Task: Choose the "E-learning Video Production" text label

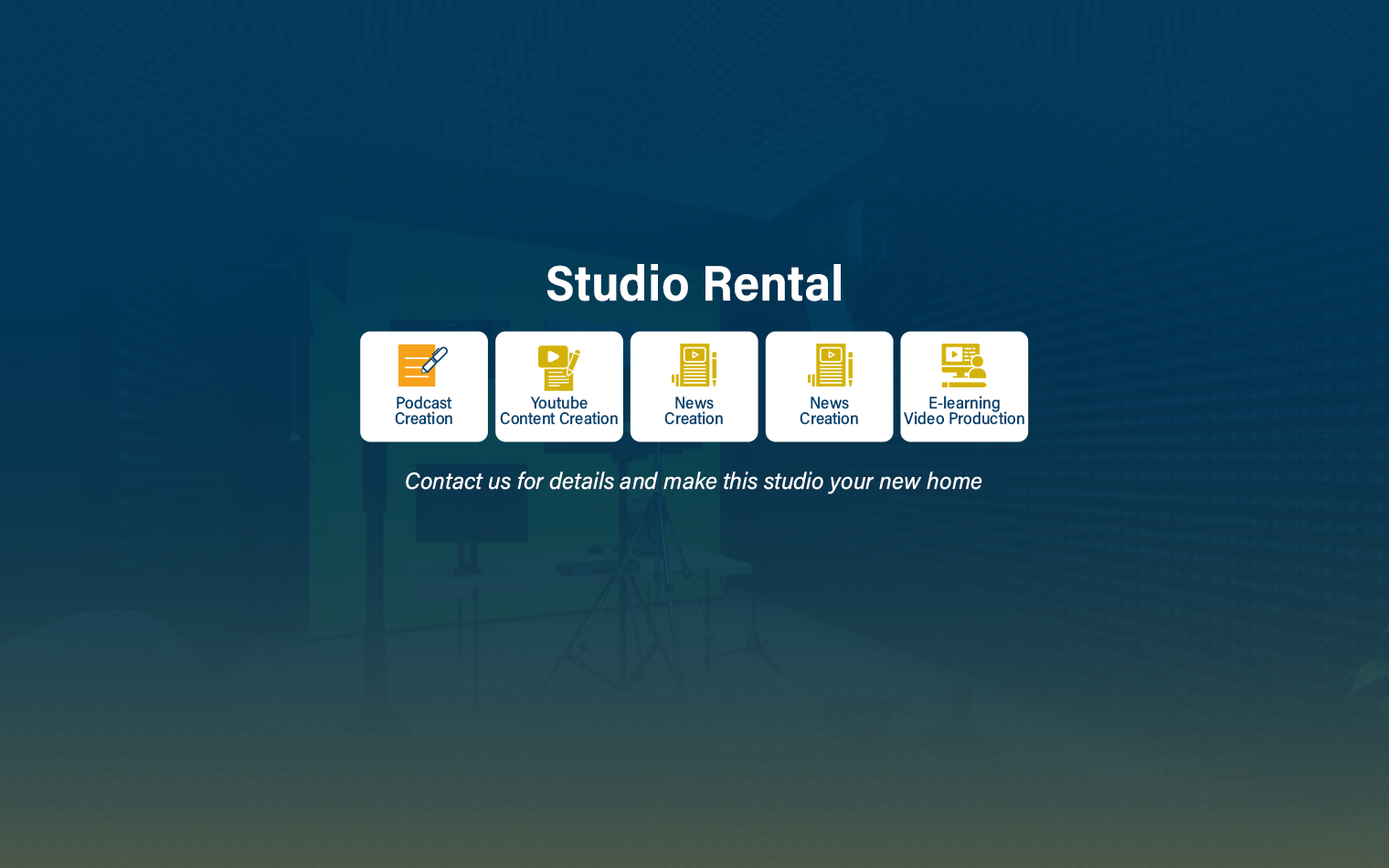Action: pyautogui.click(x=964, y=411)
